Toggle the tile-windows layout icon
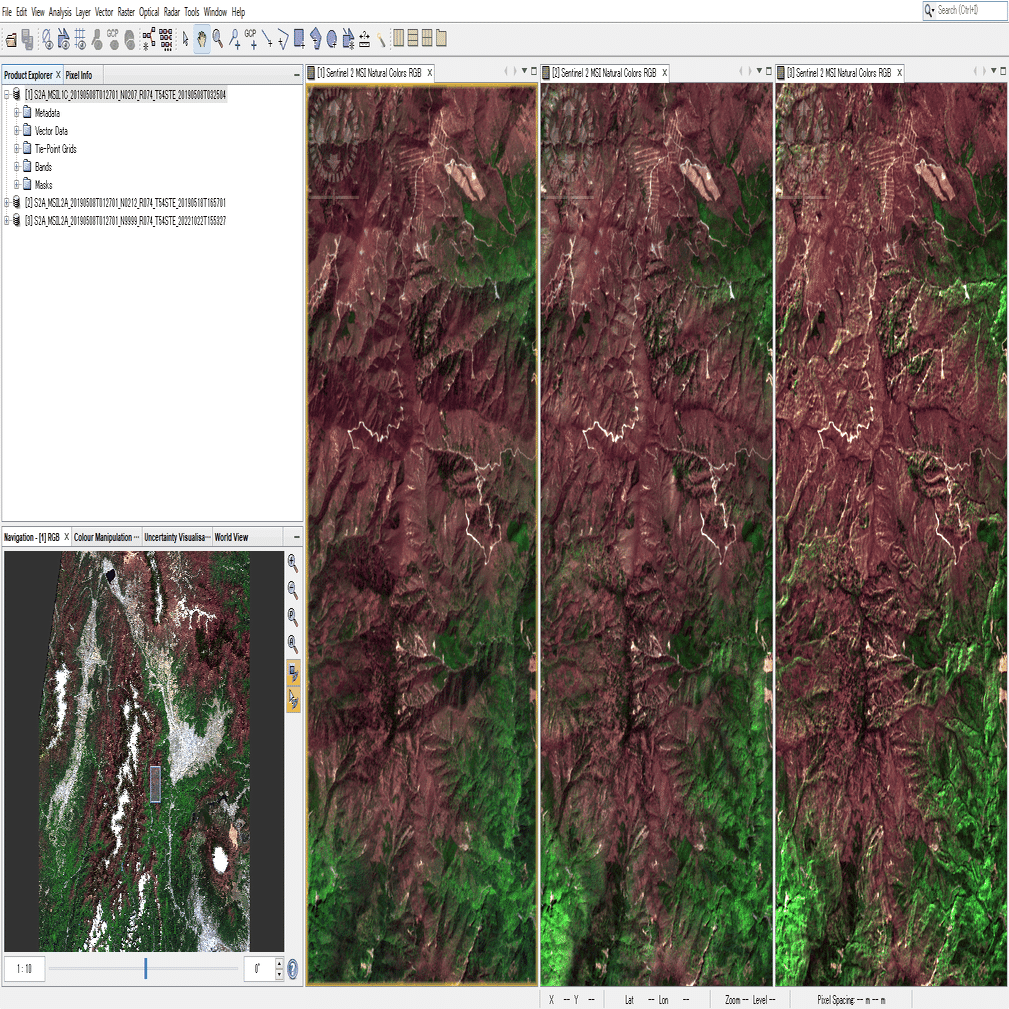 point(425,38)
